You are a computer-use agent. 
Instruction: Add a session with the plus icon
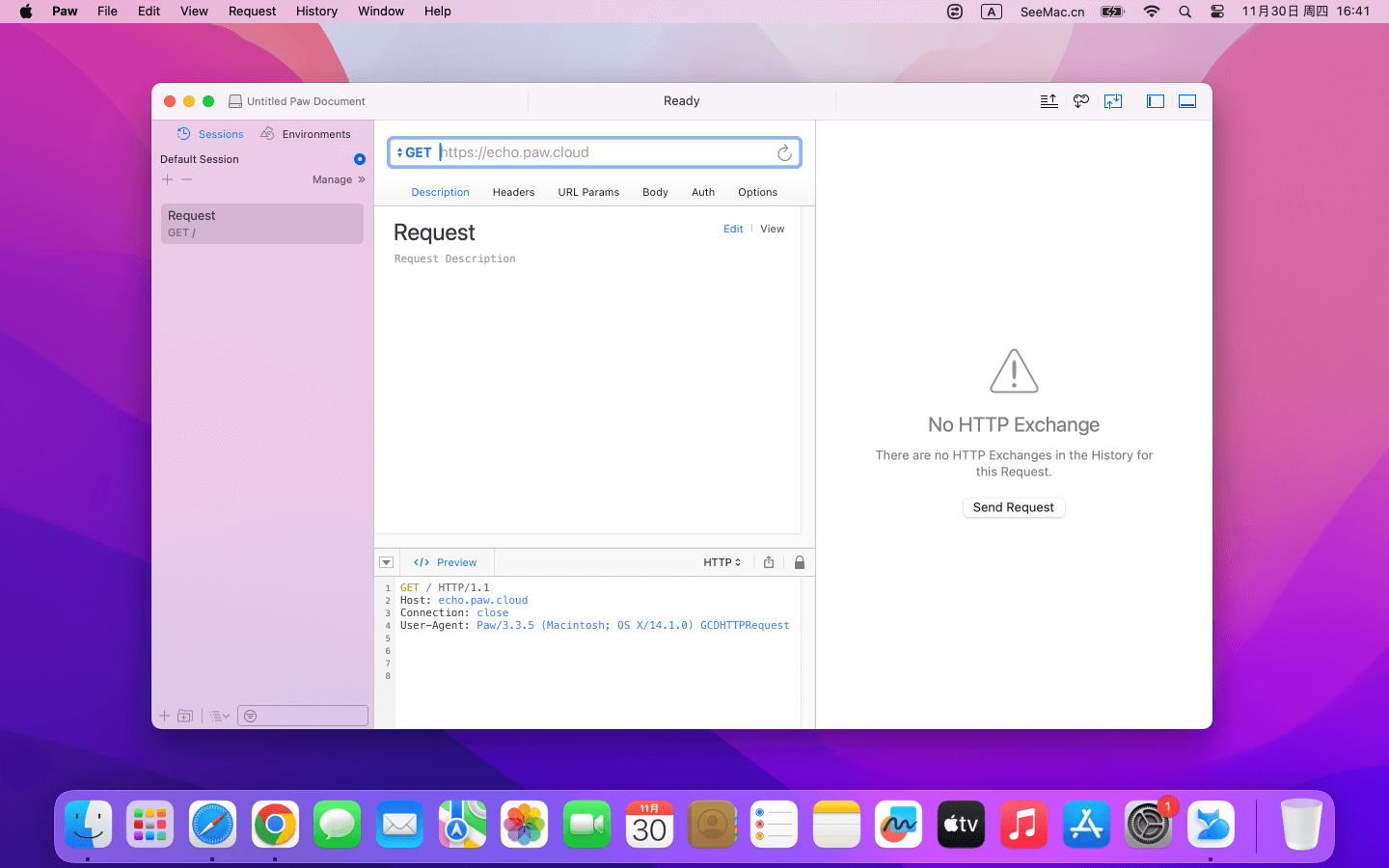(168, 179)
